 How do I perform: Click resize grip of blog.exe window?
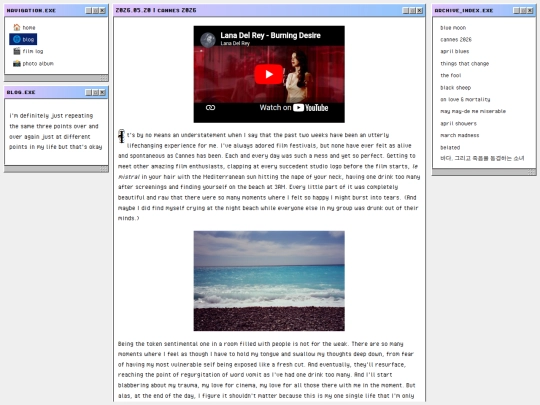point(104,169)
